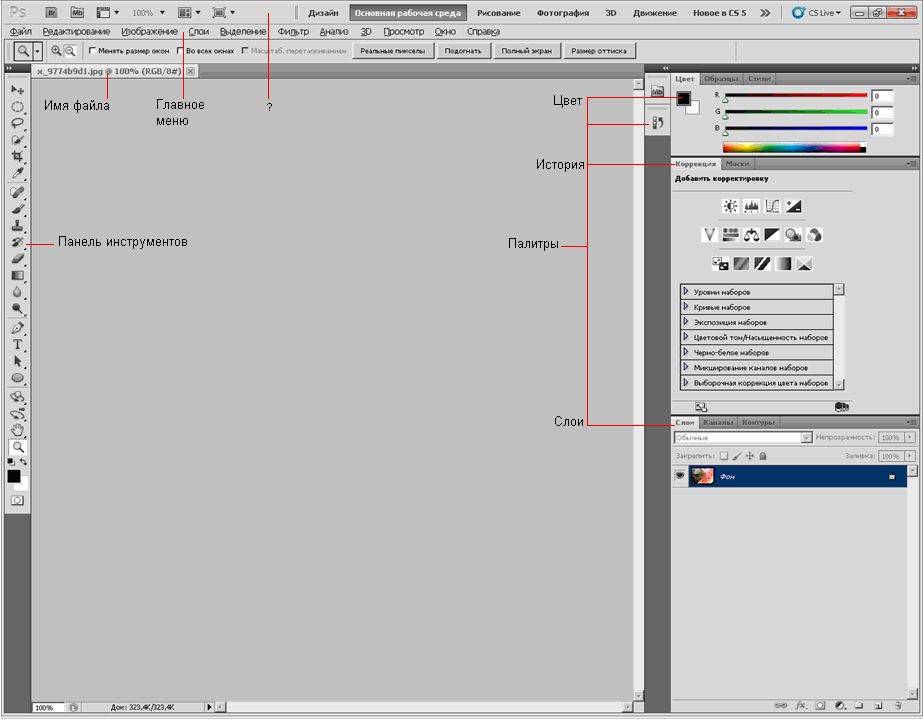Add a Hue/Saturation adjustment
Image resolution: width=923 pixels, height=720 pixels.
tap(730, 235)
